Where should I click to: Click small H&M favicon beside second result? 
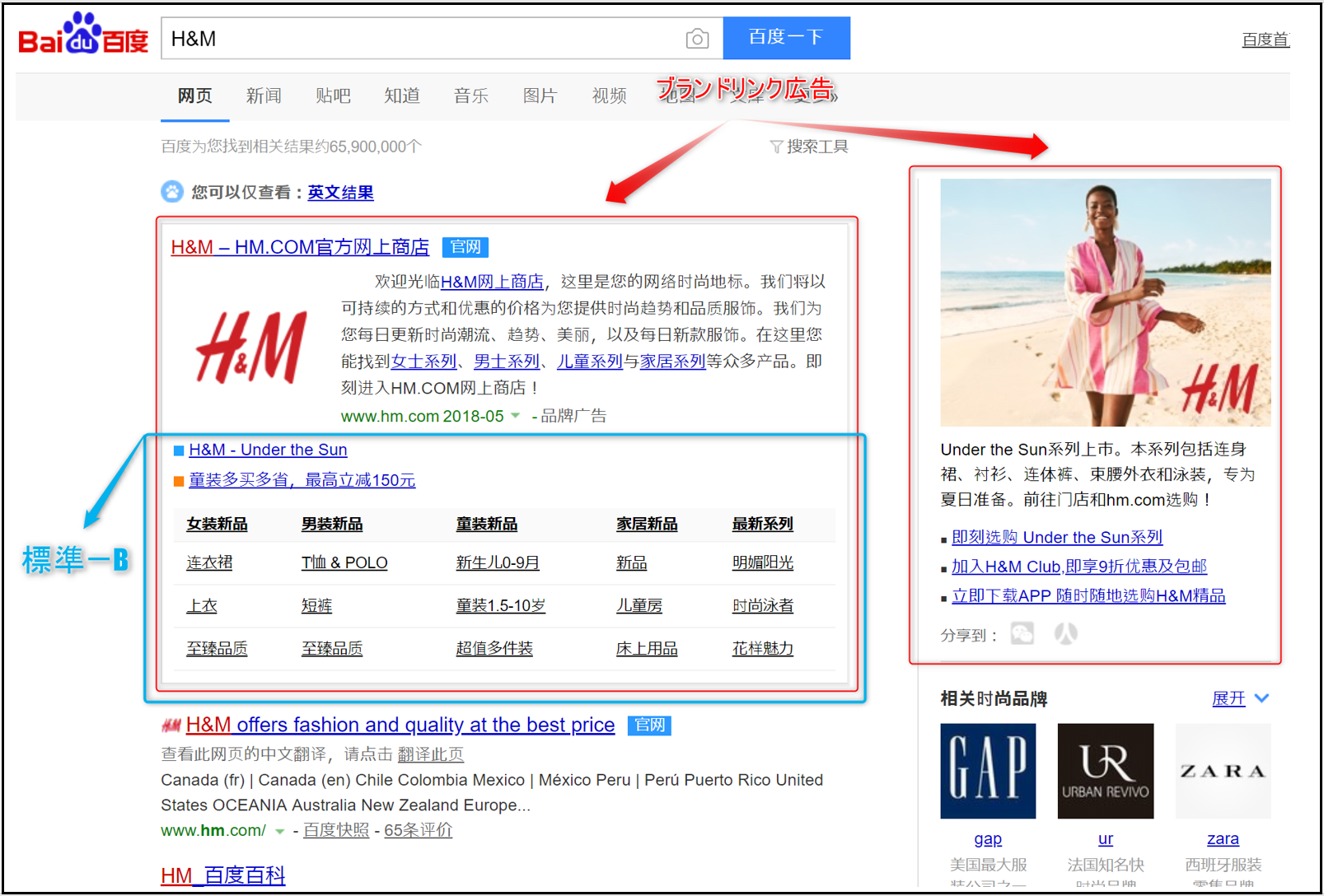click(171, 726)
